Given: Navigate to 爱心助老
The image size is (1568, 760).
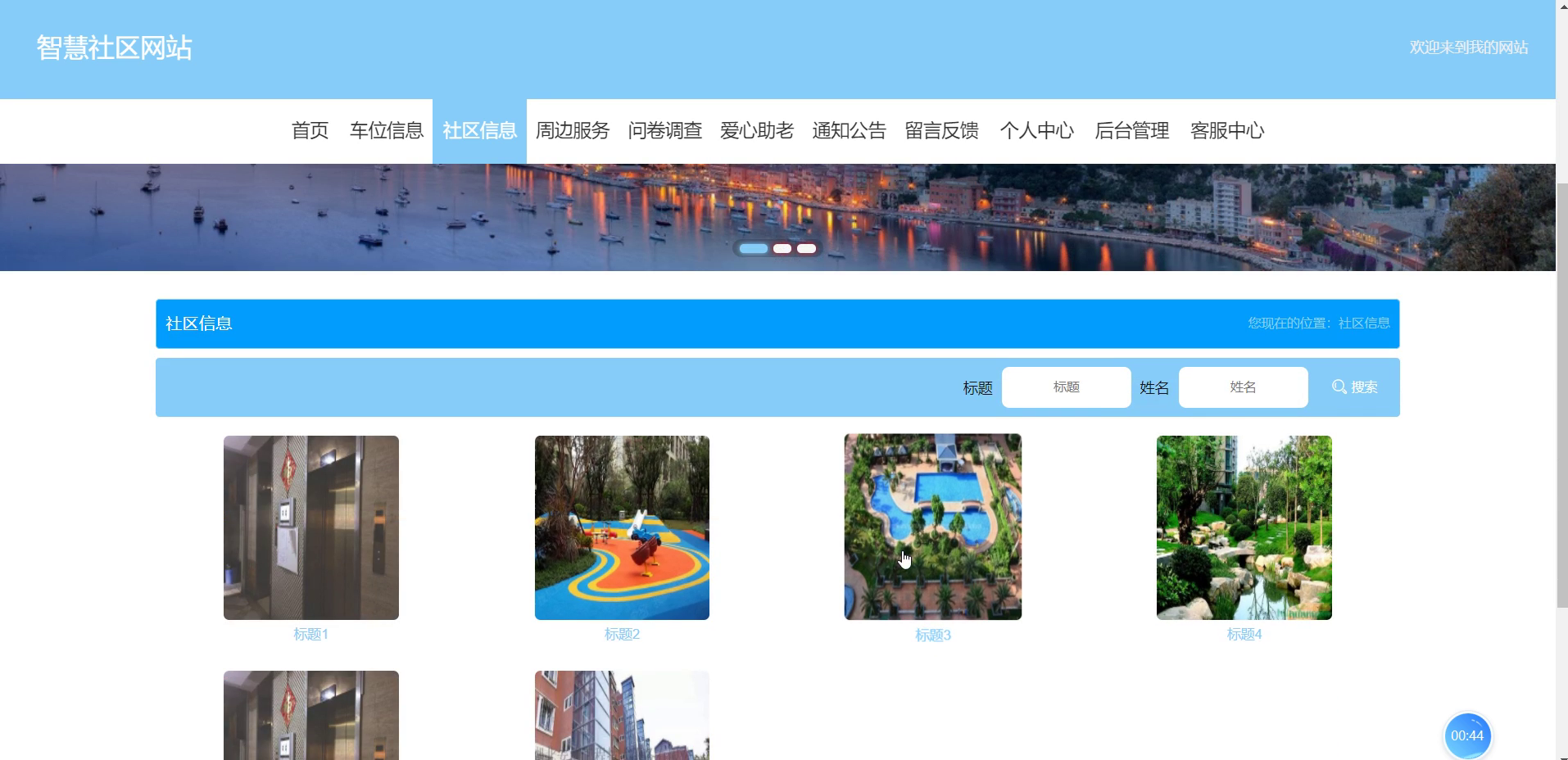Looking at the screenshot, I should tap(757, 131).
